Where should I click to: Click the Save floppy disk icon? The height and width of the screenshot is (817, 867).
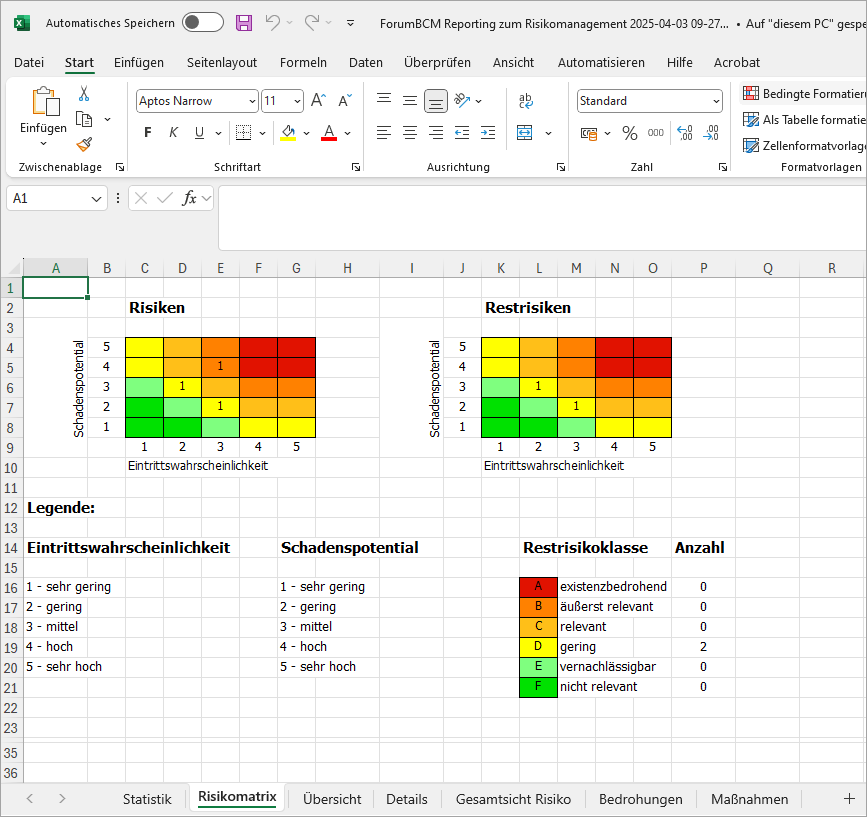(244, 22)
